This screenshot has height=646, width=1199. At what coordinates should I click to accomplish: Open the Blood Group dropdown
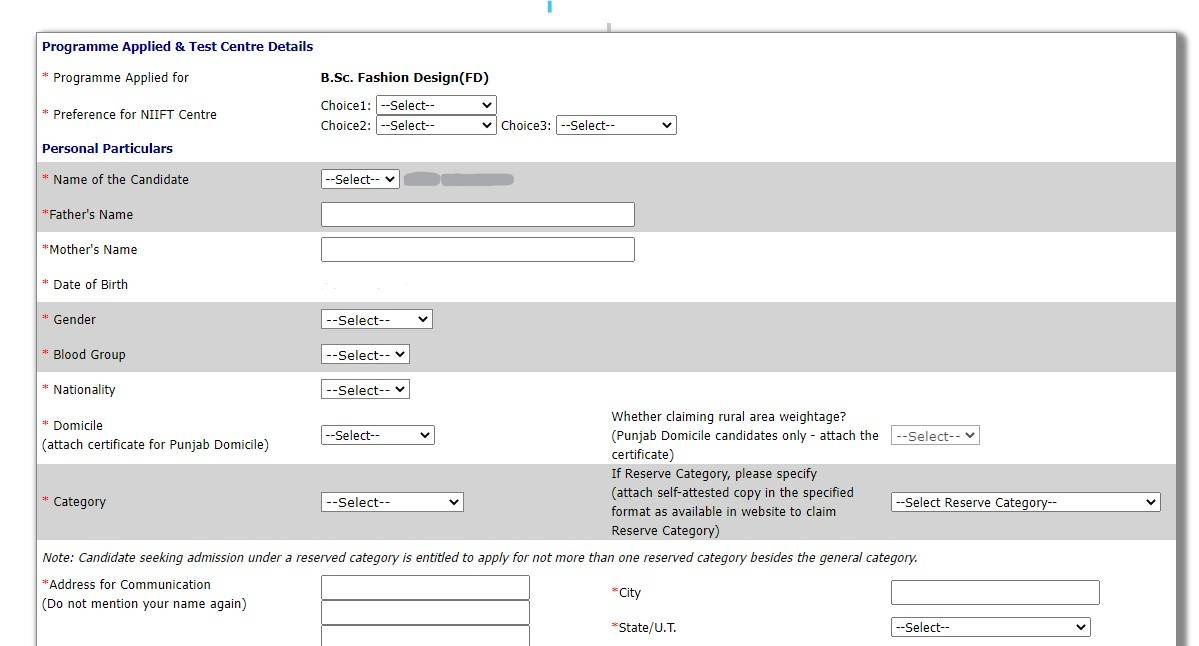pyautogui.click(x=362, y=354)
